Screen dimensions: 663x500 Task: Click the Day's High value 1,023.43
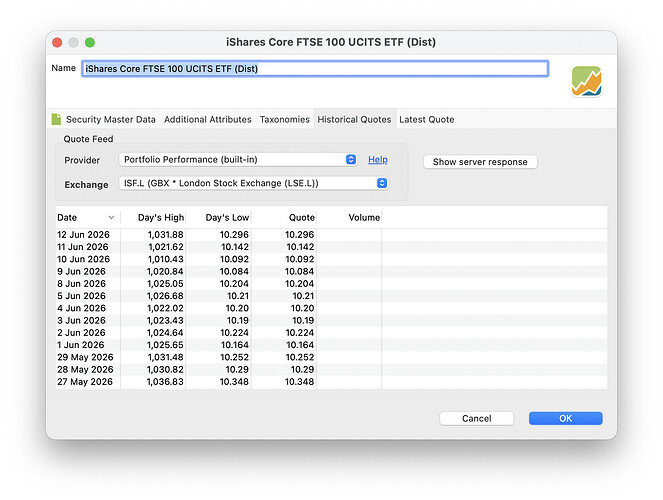[x=165, y=320]
